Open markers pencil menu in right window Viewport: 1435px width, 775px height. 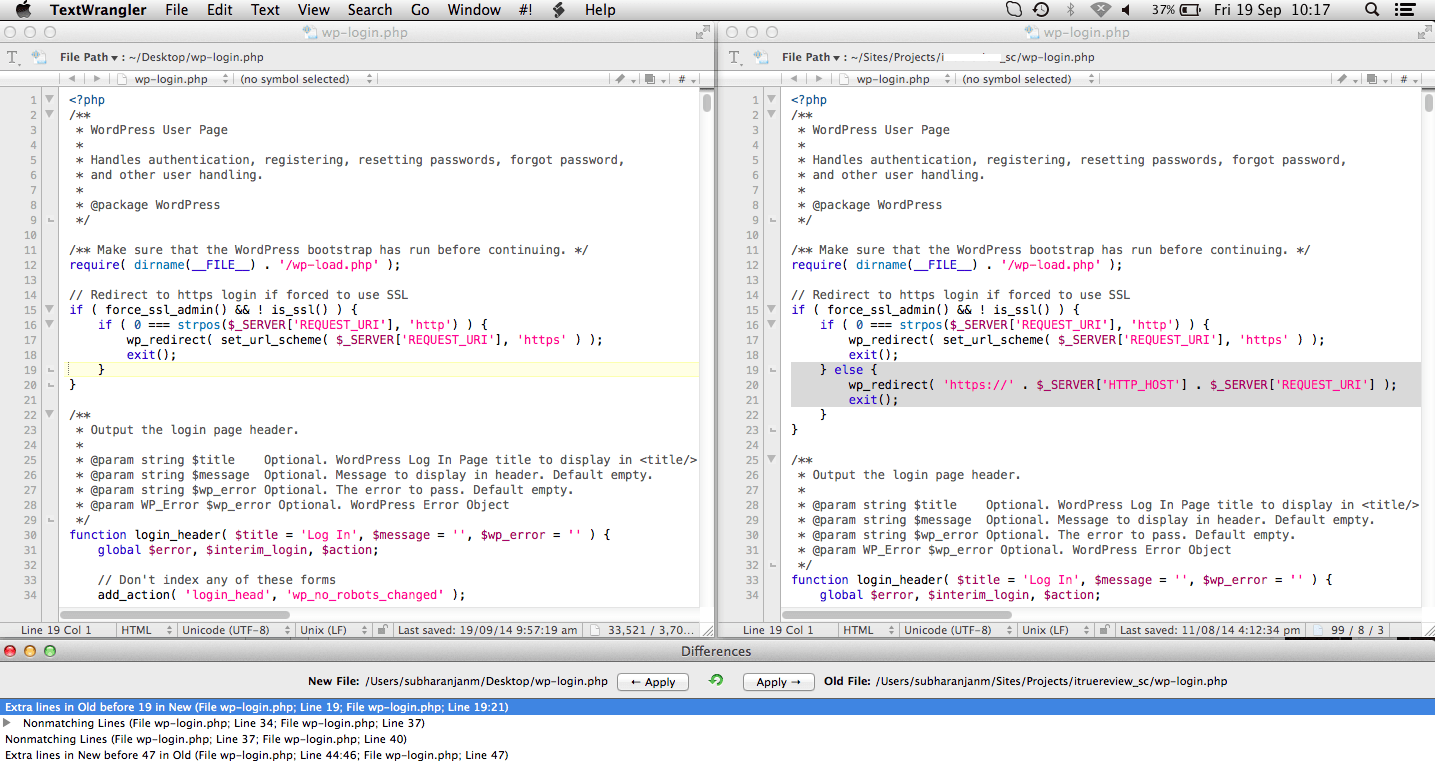1346,79
